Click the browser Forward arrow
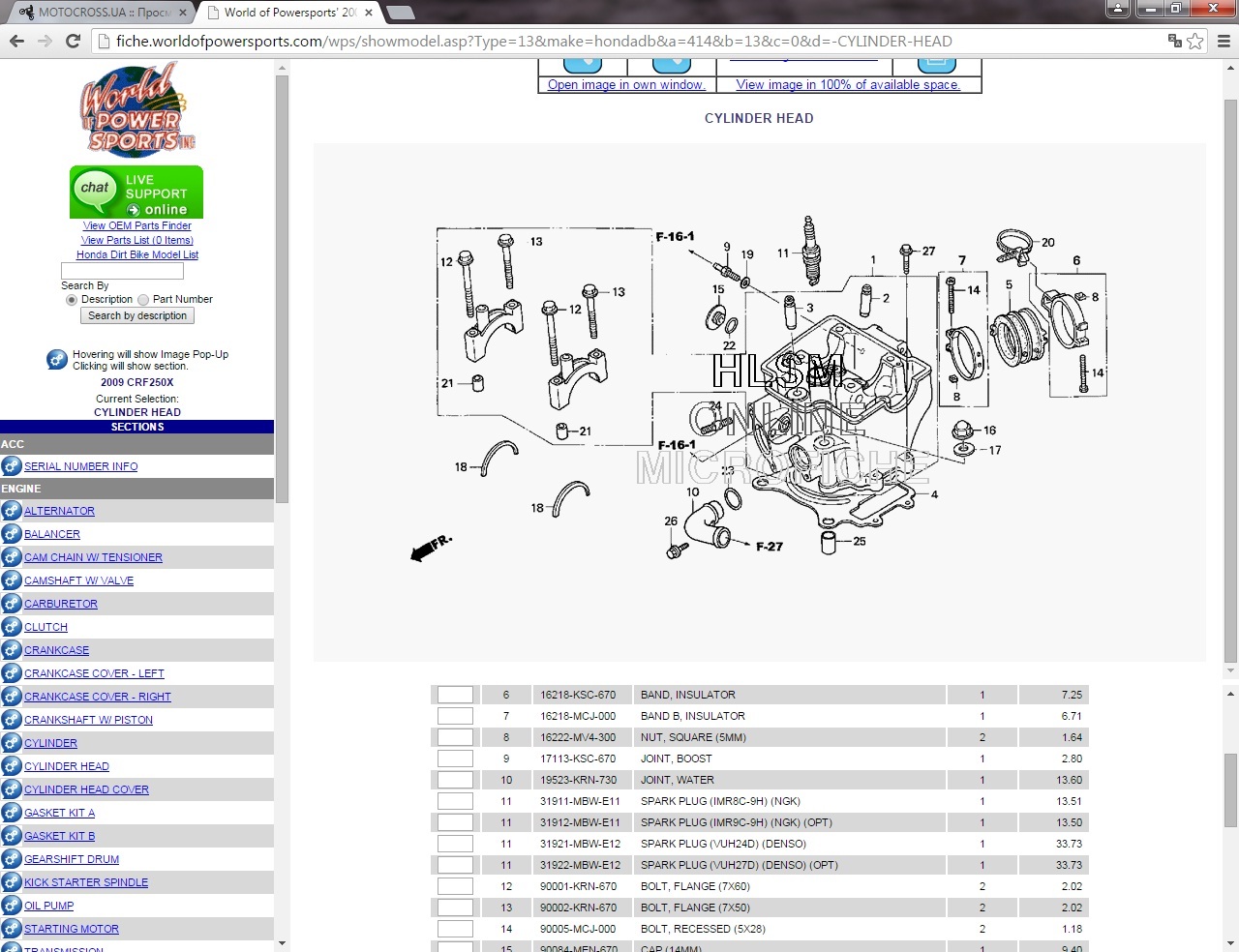Image resolution: width=1239 pixels, height=952 pixels. [x=45, y=41]
